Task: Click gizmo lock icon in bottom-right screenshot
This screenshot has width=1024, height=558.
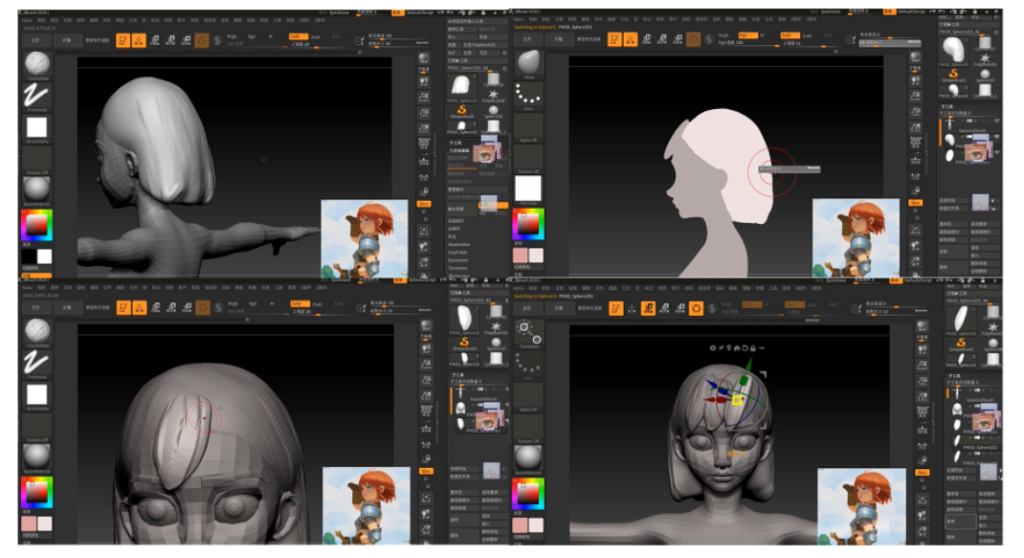Action: tap(753, 348)
